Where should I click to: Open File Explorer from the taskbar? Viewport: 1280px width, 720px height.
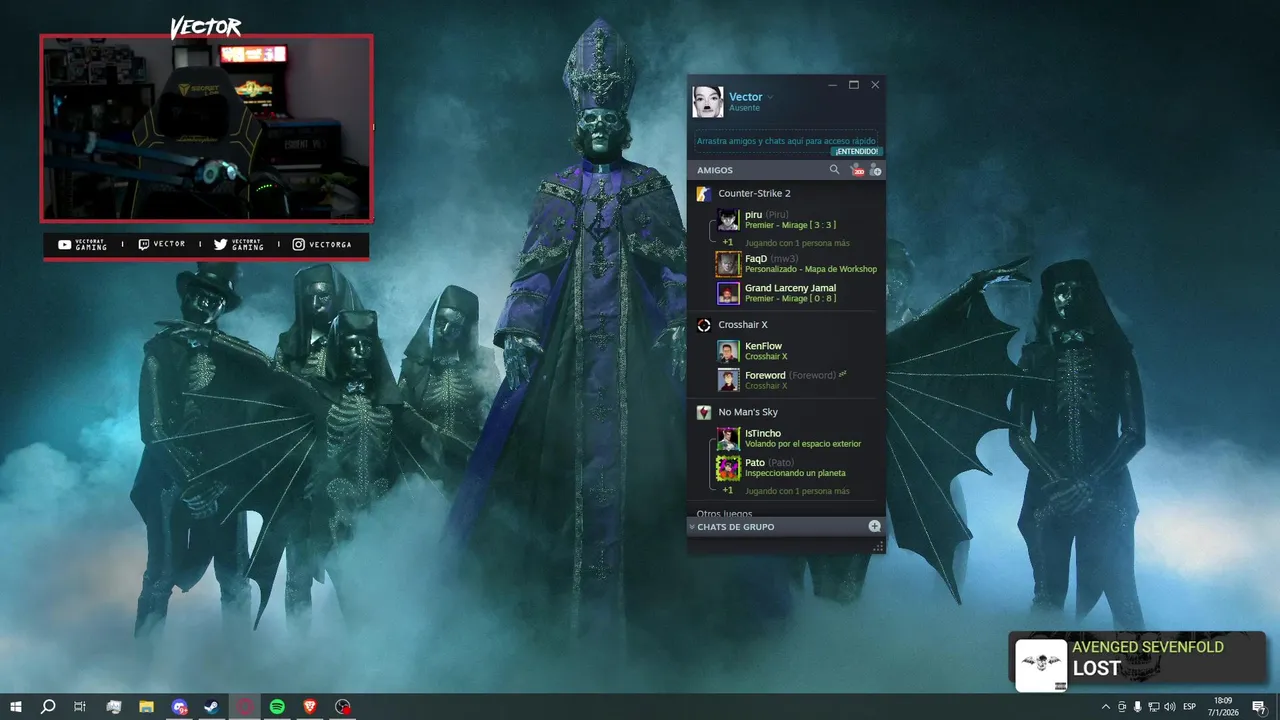tap(146, 707)
